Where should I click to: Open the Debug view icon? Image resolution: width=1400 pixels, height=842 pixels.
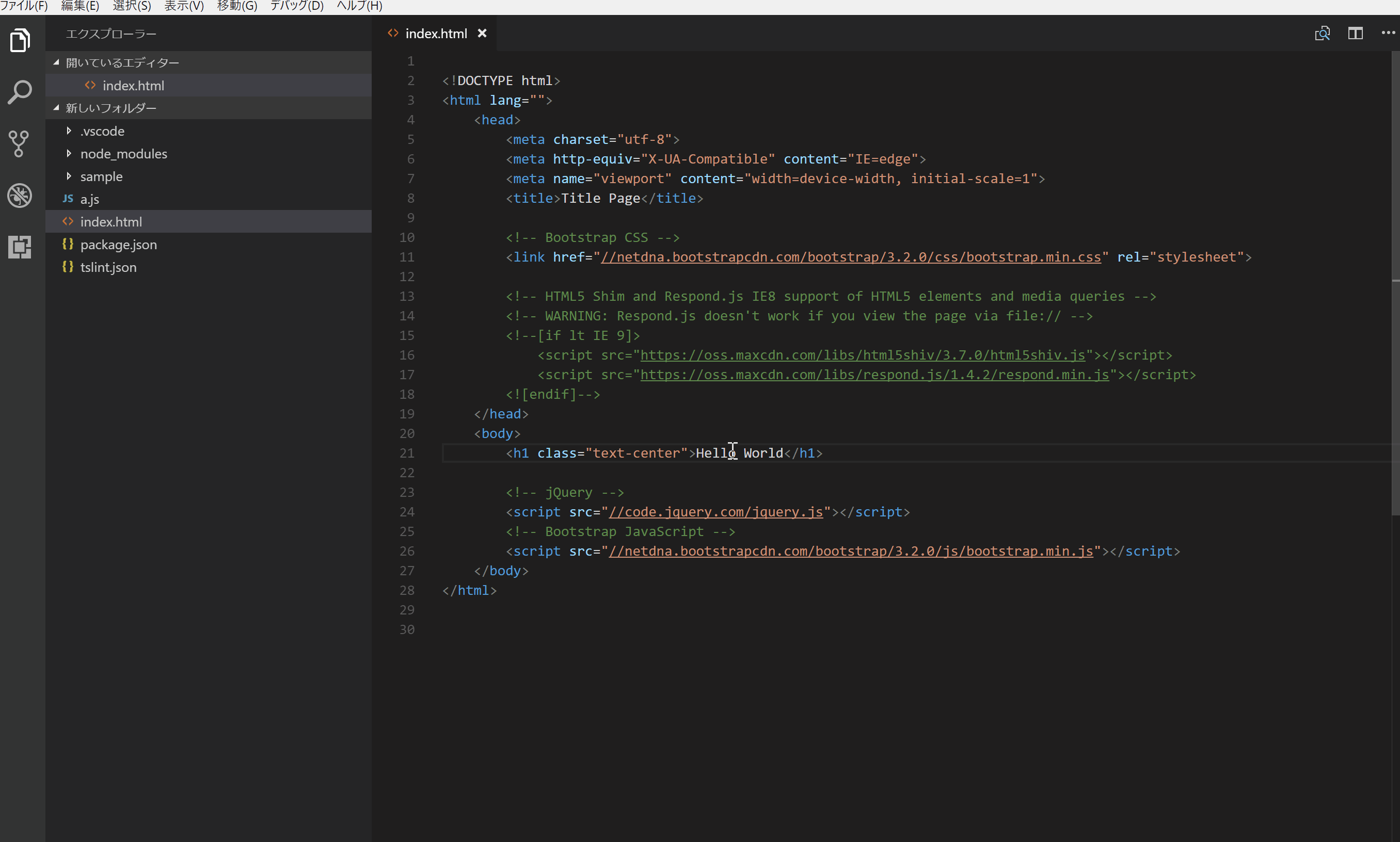point(20,195)
